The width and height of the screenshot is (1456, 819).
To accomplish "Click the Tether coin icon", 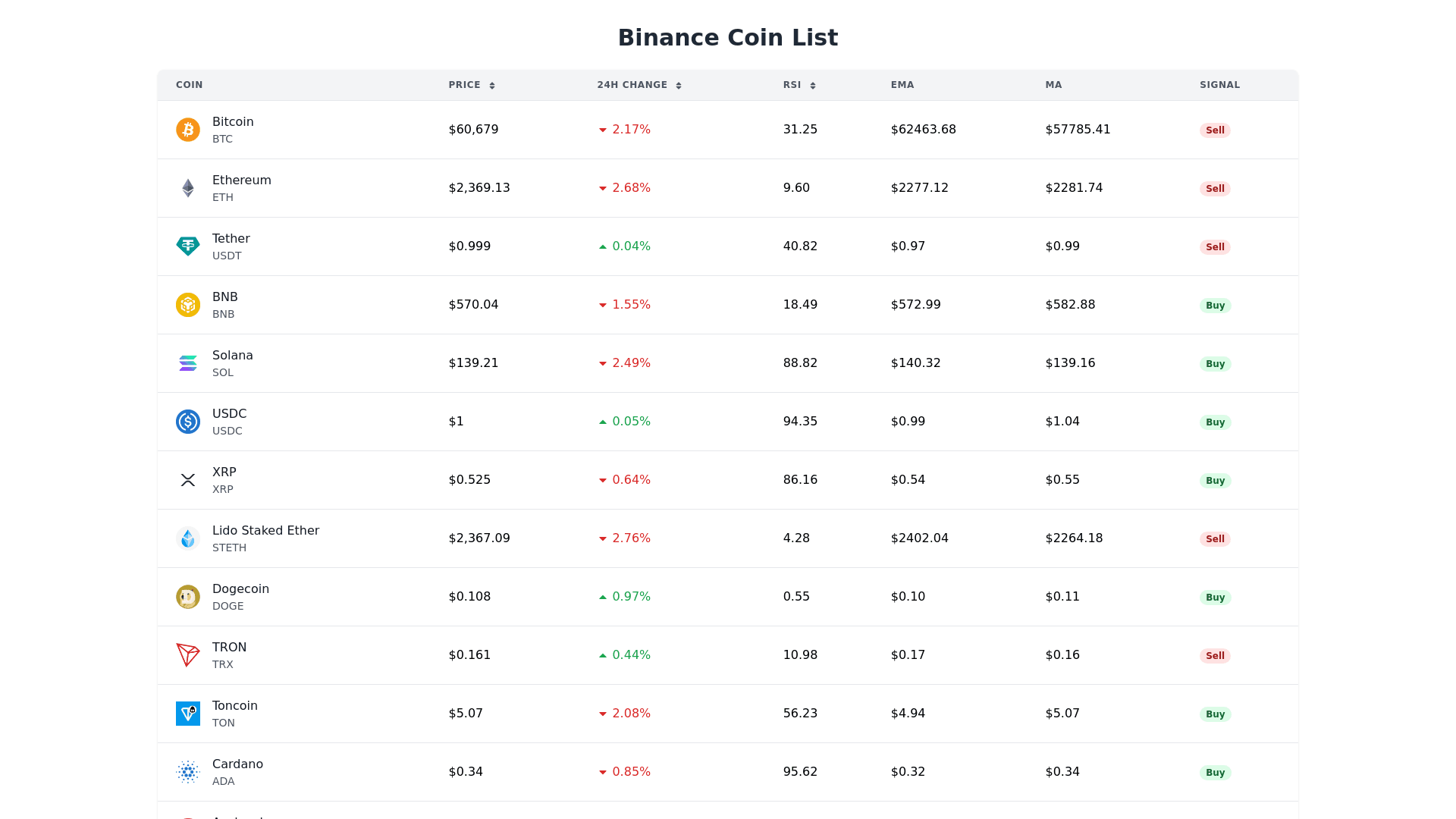I will [x=188, y=246].
